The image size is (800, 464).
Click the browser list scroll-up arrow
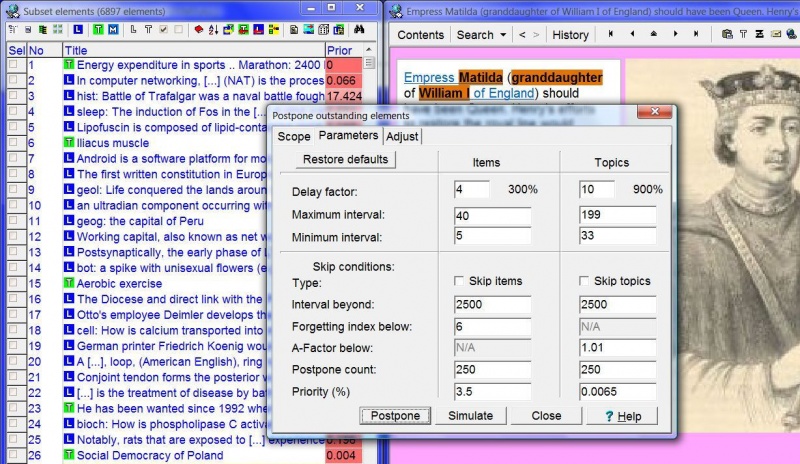tap(368, 50)
